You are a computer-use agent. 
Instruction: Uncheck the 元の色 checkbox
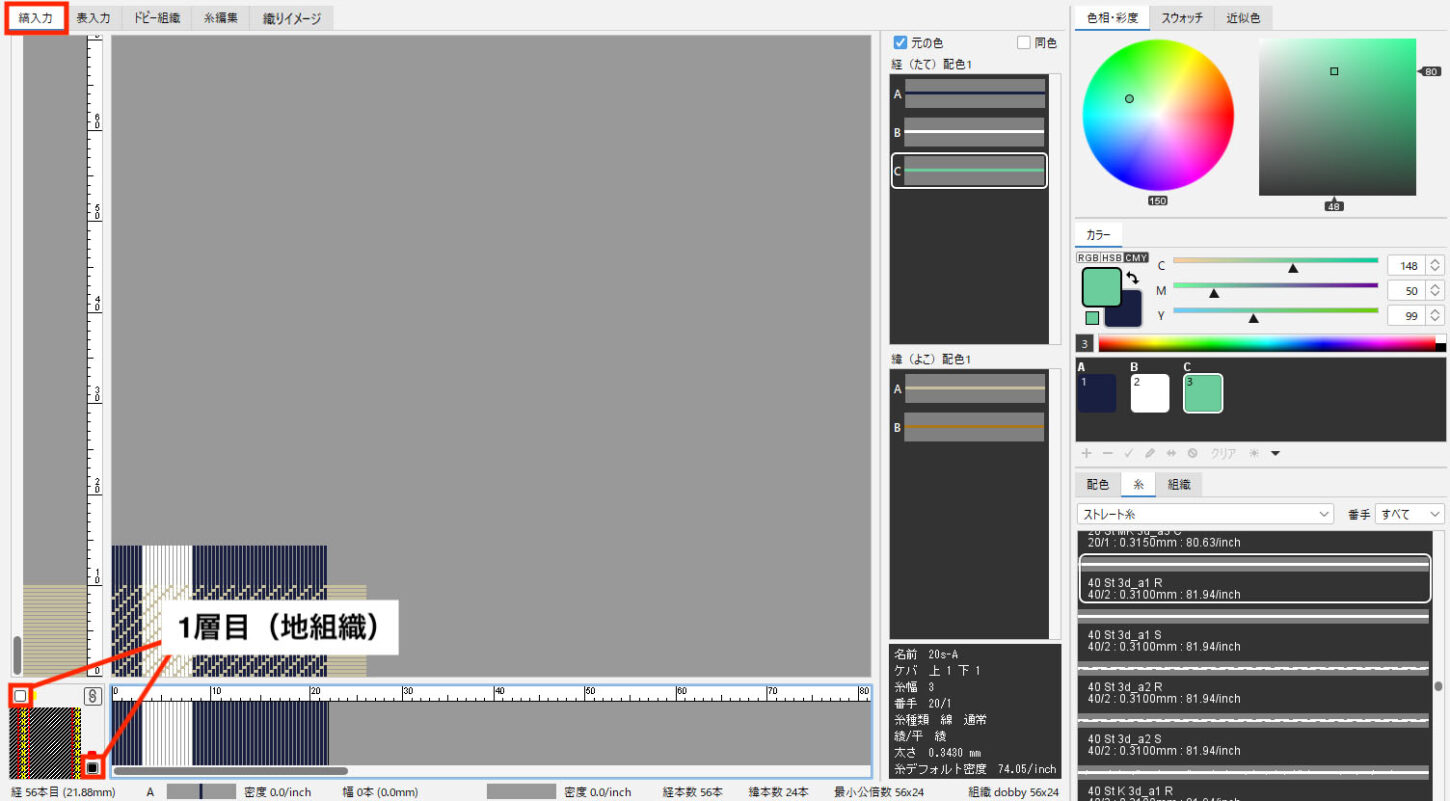pos(900,43)
